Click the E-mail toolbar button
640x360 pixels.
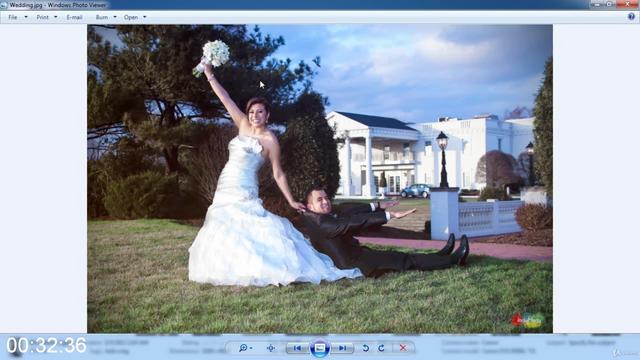[74, 17]
